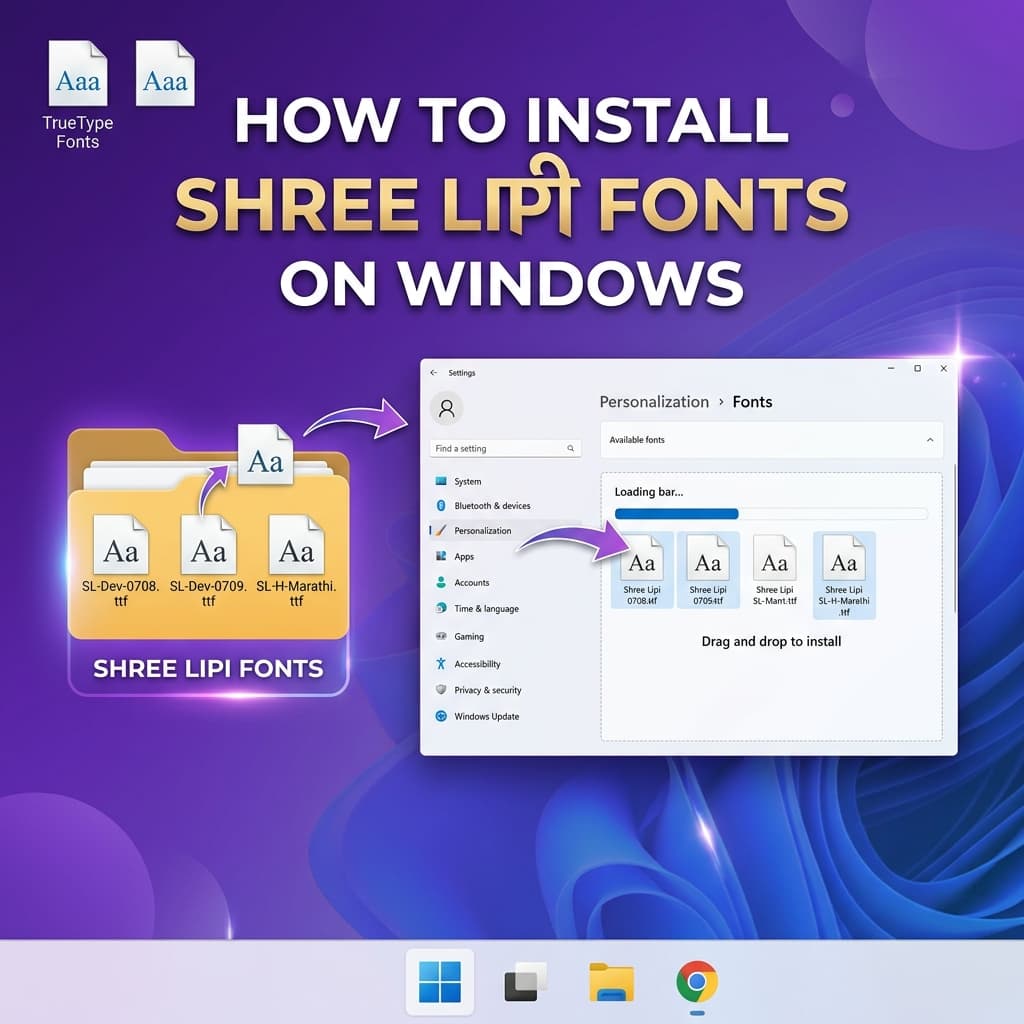Click the Privacy shield icon
This screenshot has height=1024, width=1024.
(441, 690)
